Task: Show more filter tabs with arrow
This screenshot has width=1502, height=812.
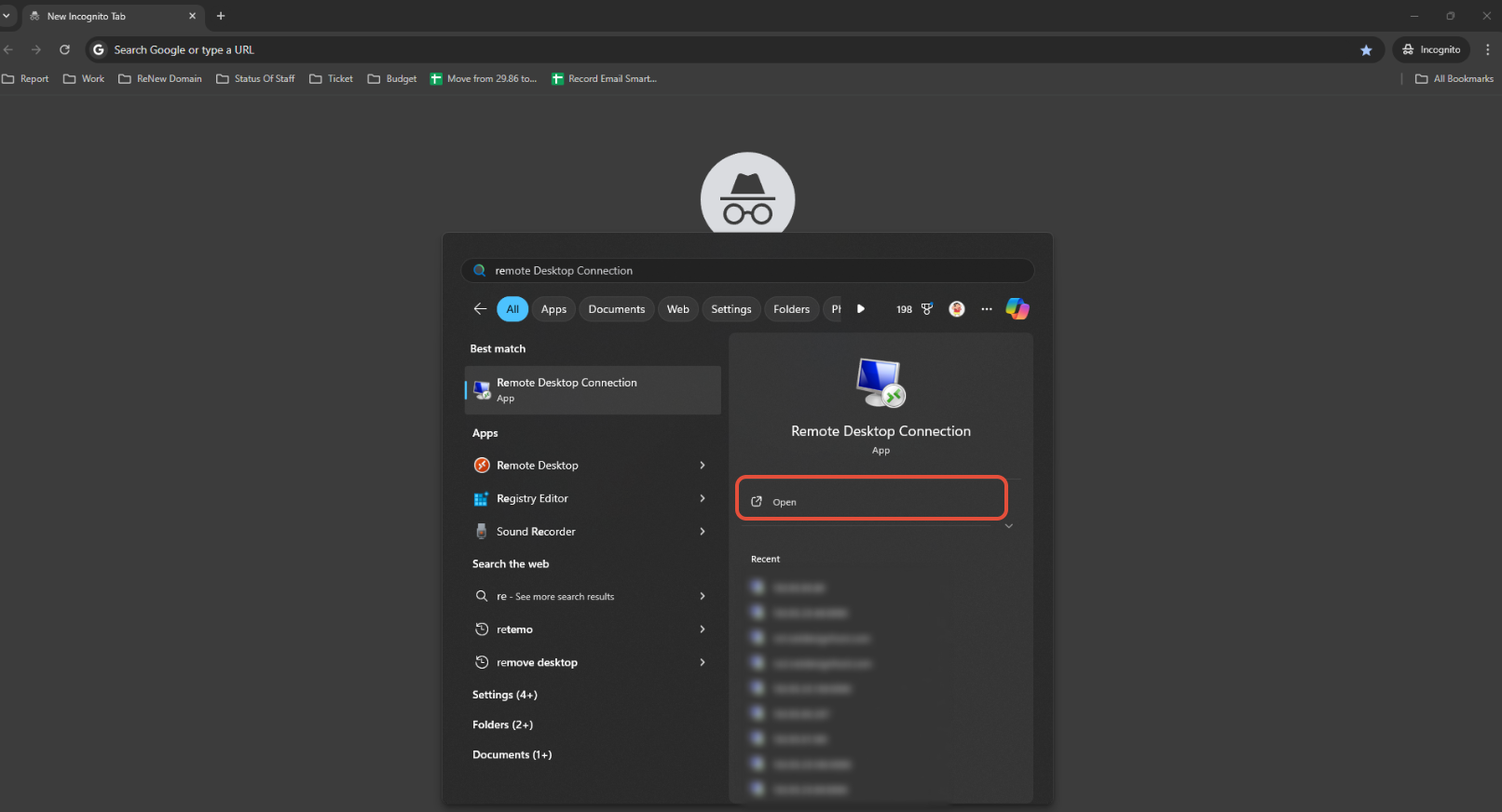Action: [x=861, y=309]
